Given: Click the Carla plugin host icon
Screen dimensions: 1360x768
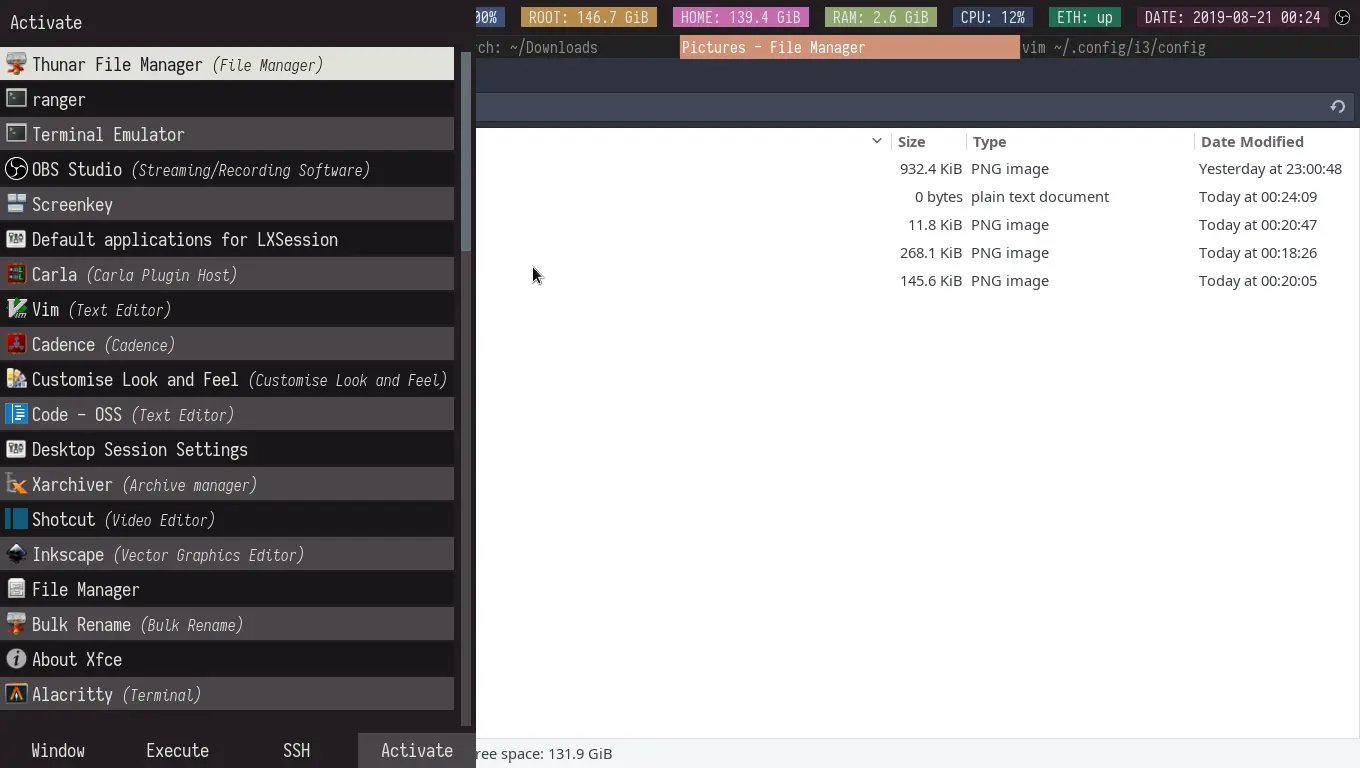Looking at the screenshot, I should point(16,274).
